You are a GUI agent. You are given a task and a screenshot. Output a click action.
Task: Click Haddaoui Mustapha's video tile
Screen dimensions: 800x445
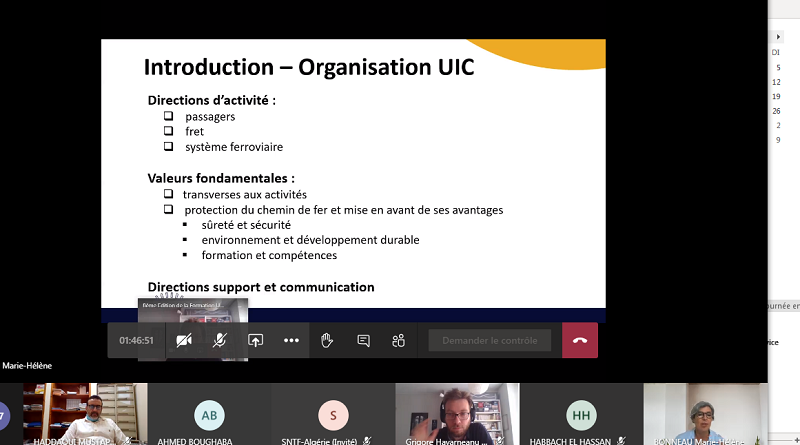[85, 412]
